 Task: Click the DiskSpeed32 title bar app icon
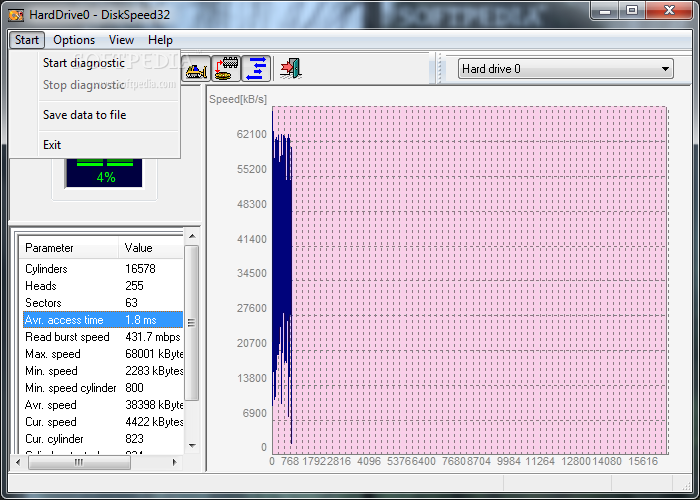[16, 15]
